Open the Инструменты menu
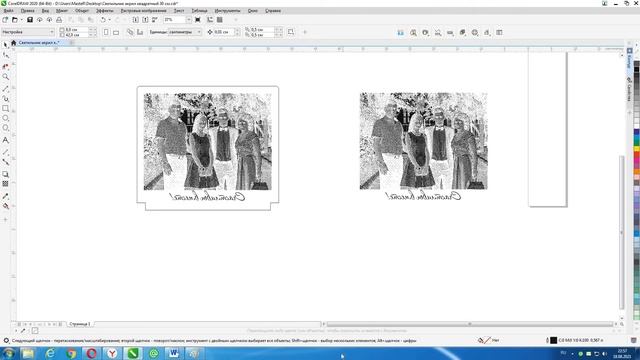This screenshot has height=360, width=640. [227, 11]
